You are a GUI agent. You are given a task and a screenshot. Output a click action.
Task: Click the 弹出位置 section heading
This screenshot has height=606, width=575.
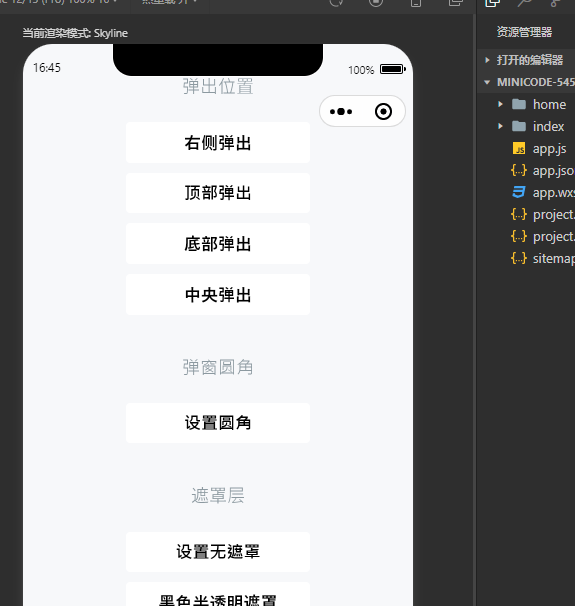click(218, 87)
